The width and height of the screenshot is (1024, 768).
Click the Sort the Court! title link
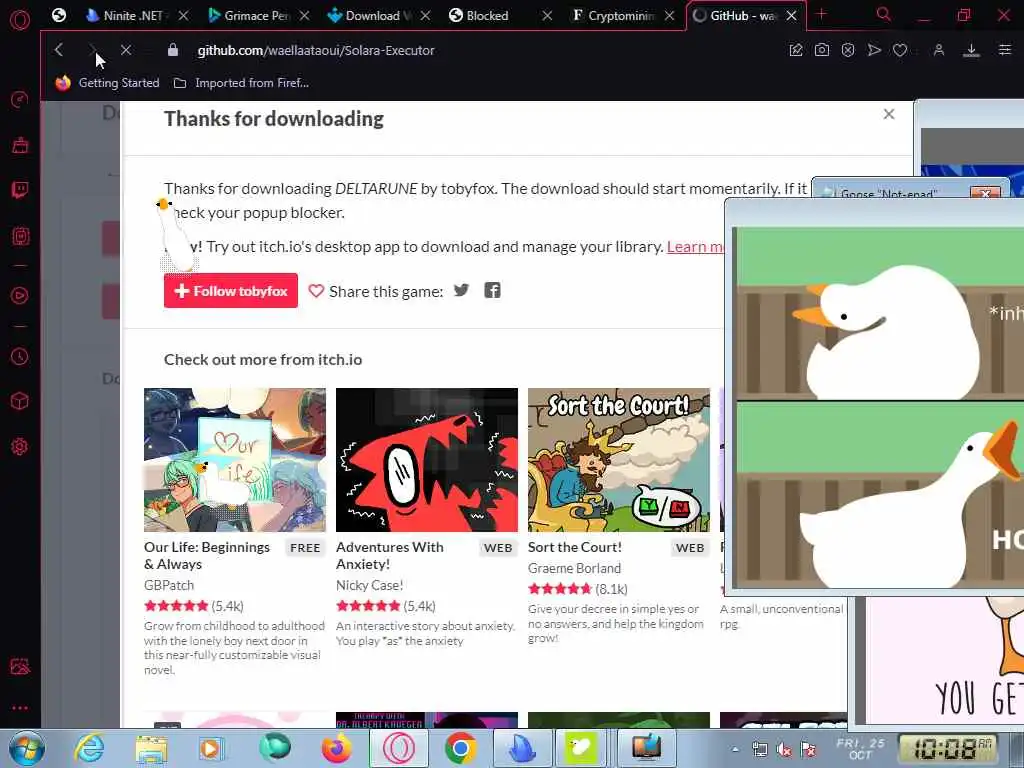coord(575,547)
